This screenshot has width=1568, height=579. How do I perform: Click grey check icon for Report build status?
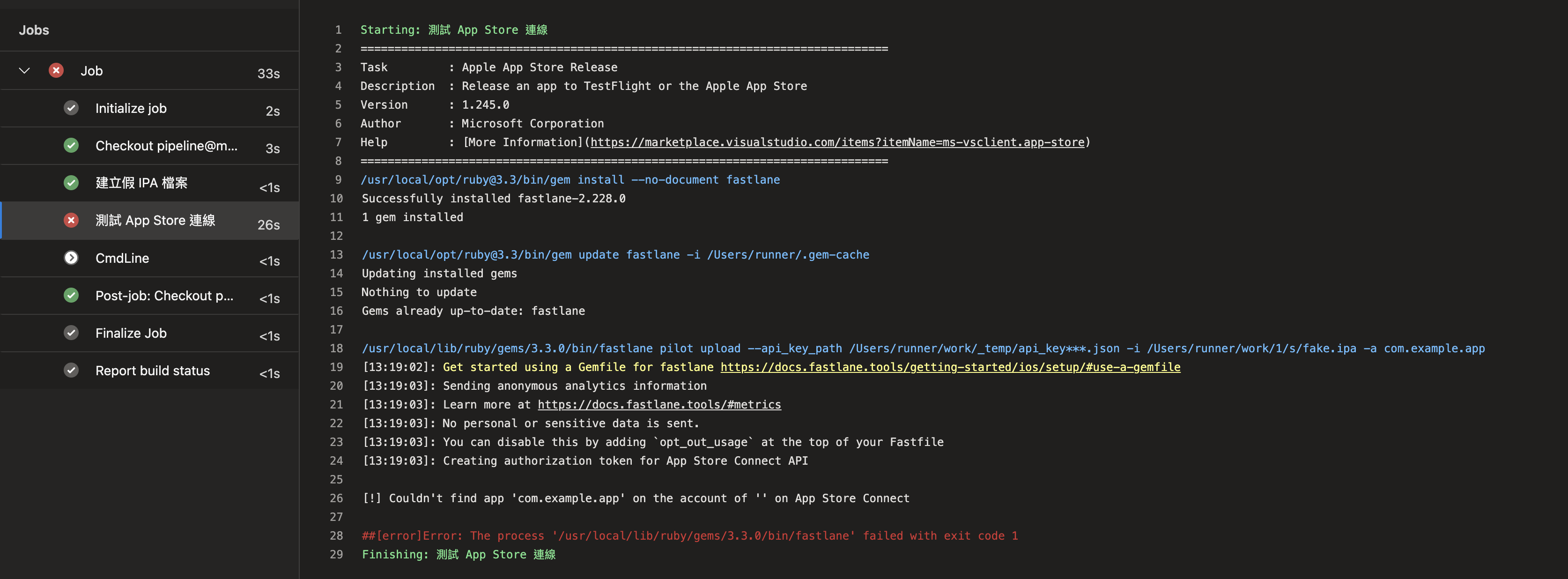coord(71,370)
